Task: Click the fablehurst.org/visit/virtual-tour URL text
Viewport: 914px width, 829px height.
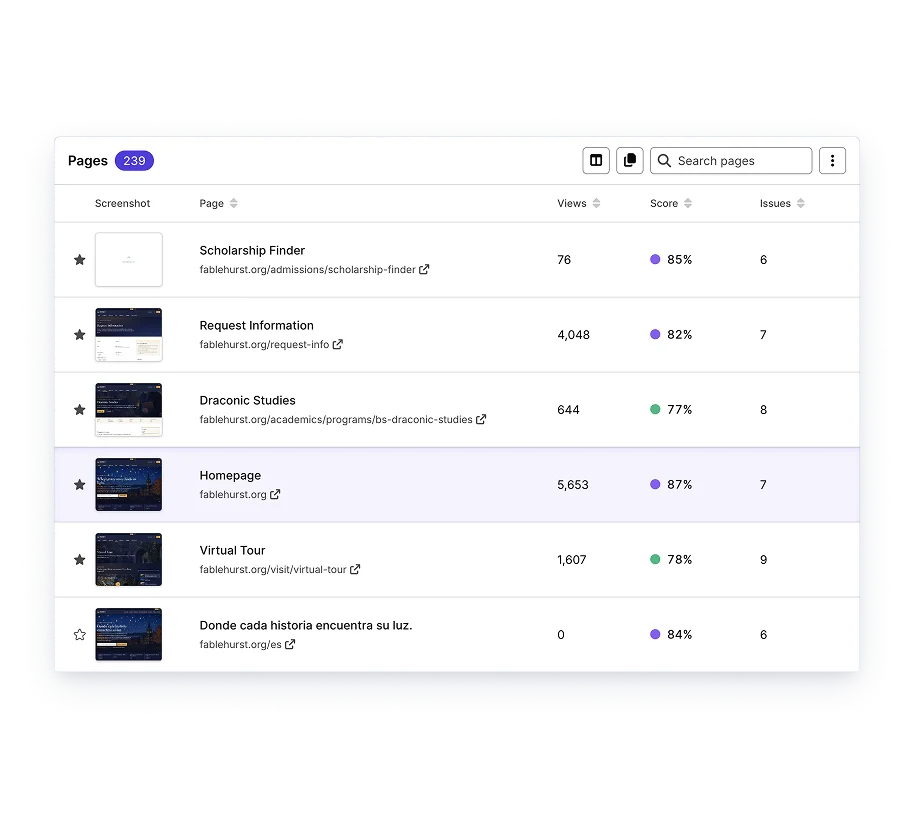Action: pos(273,570)
